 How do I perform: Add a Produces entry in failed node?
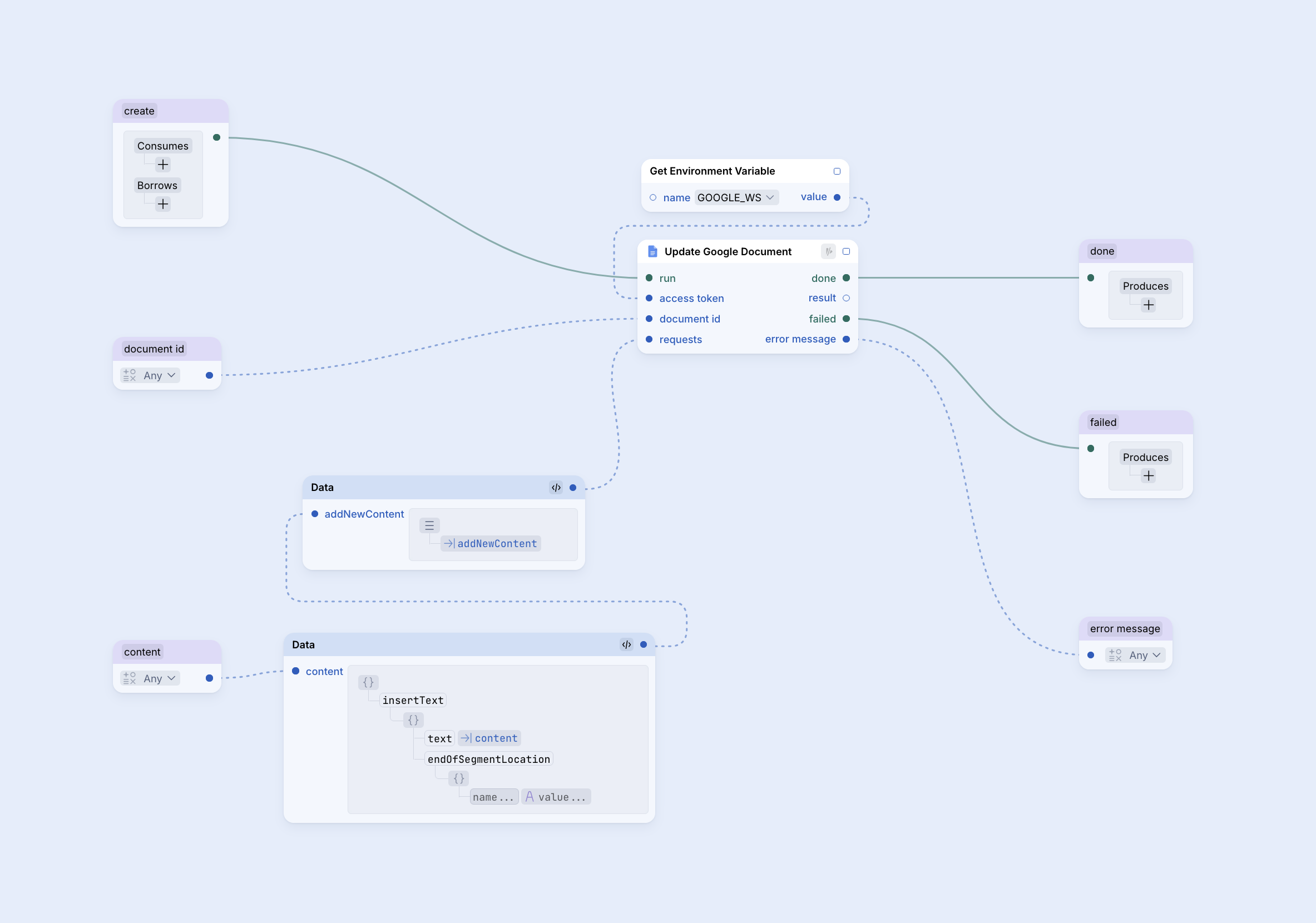pos(1148,475)
